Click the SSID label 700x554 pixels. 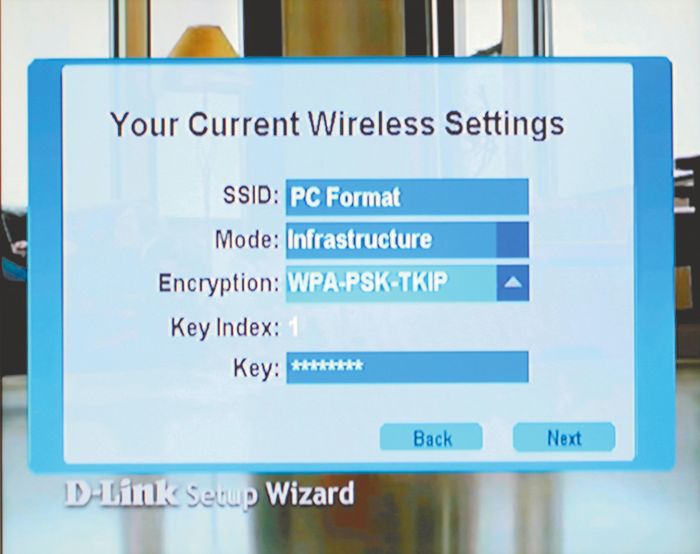251,195
